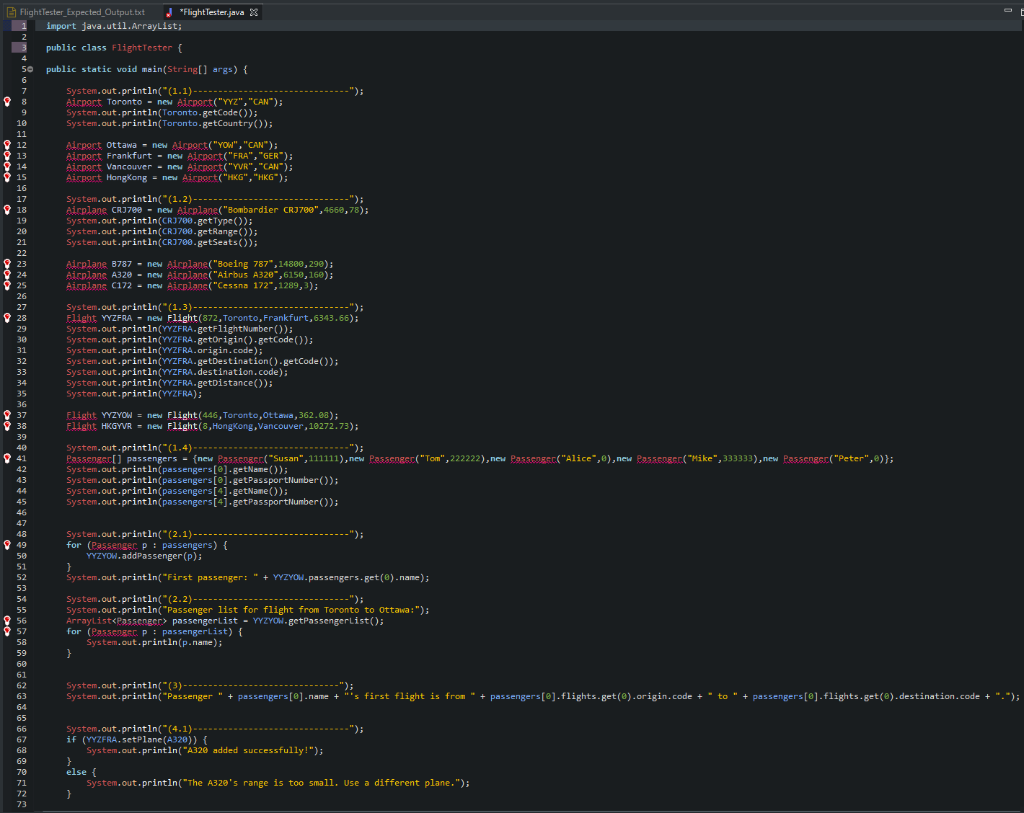Image resolution: width=1024 pixels, height=813 pixels.
Task: Click the error lightbulb marker beside line 8
Action: 7,101
